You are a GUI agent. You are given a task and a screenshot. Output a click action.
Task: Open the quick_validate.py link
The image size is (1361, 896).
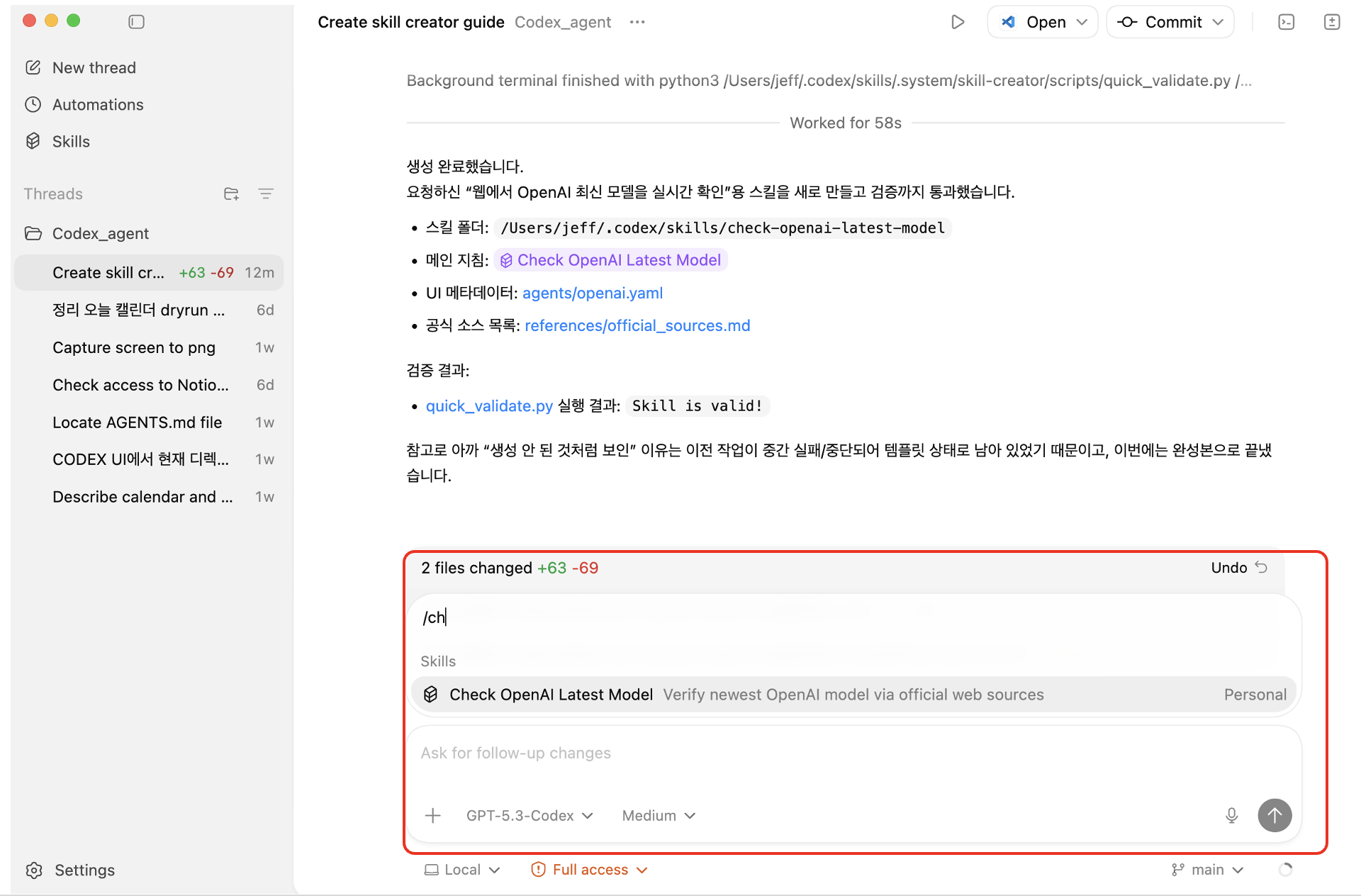[x=489, y=405]
